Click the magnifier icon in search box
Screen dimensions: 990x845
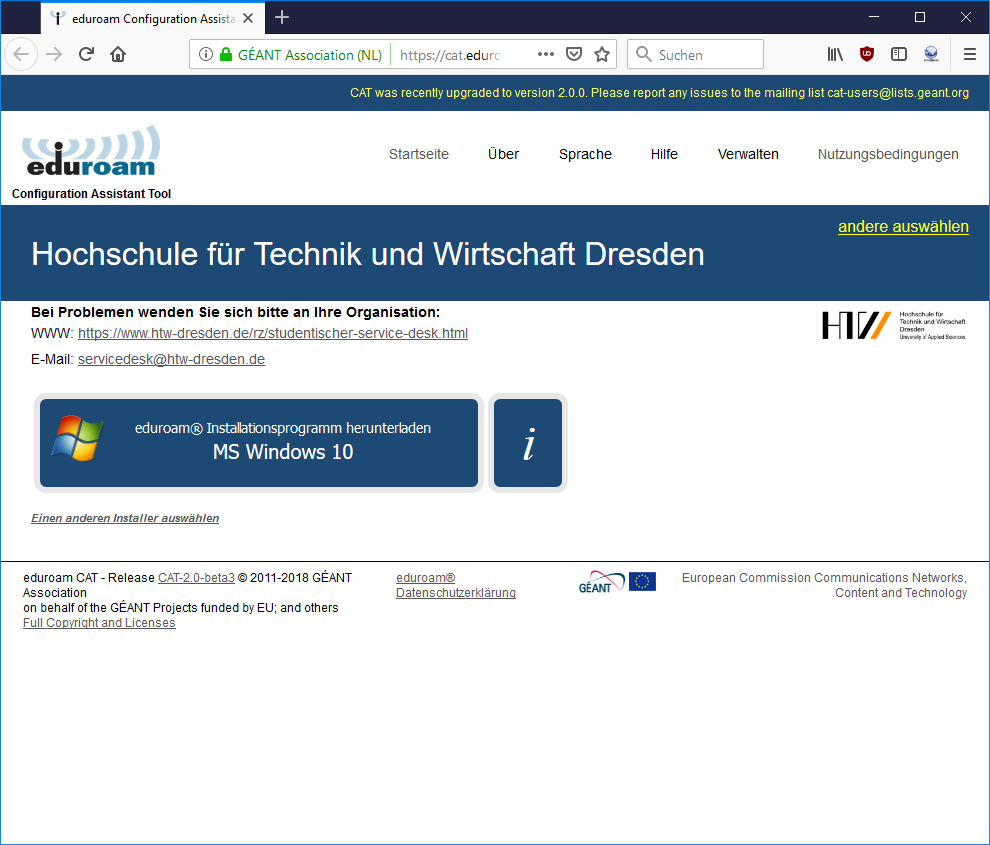click(643, 54)
